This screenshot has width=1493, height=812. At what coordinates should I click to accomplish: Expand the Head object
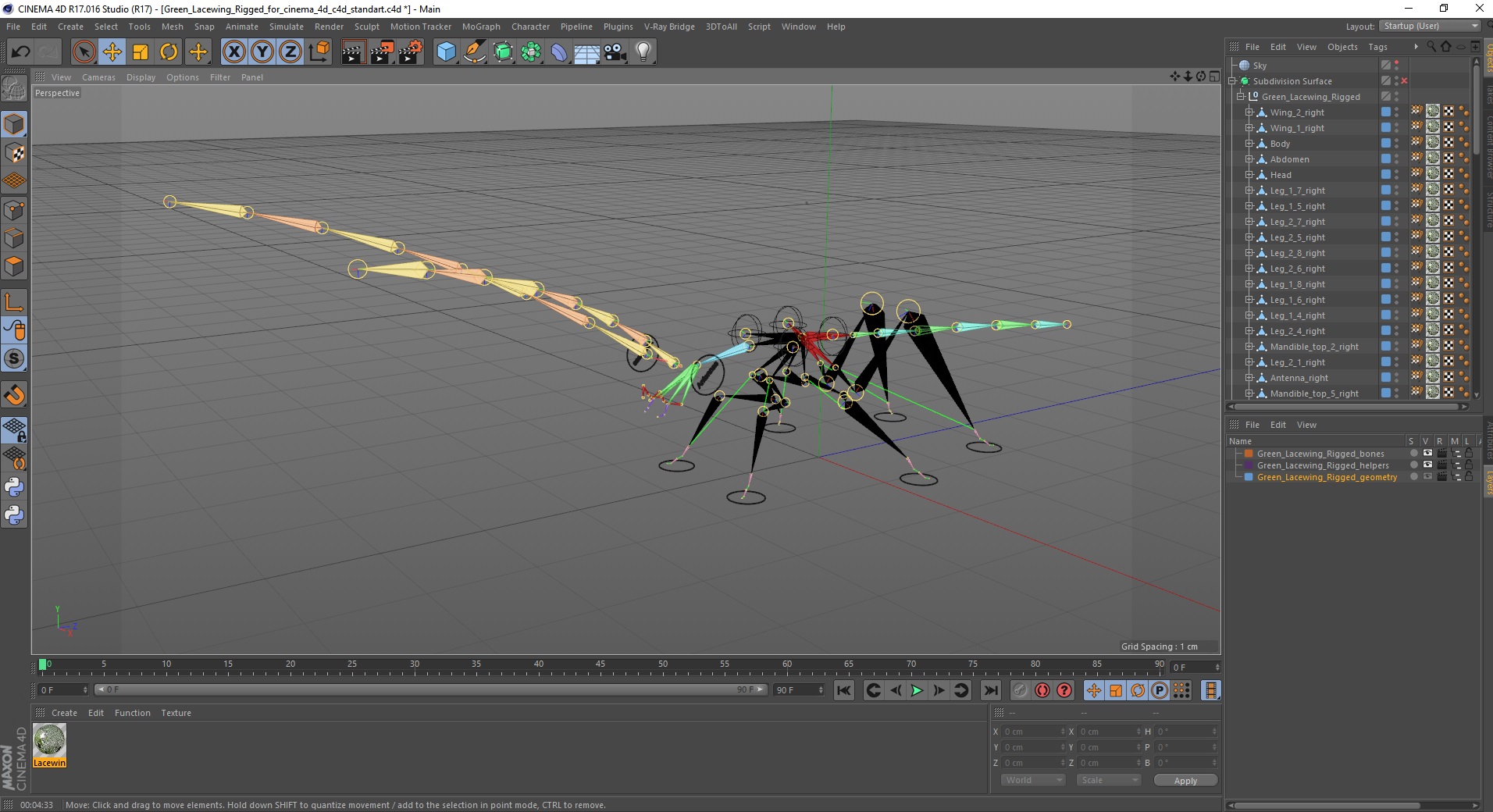pos(1249,175)
